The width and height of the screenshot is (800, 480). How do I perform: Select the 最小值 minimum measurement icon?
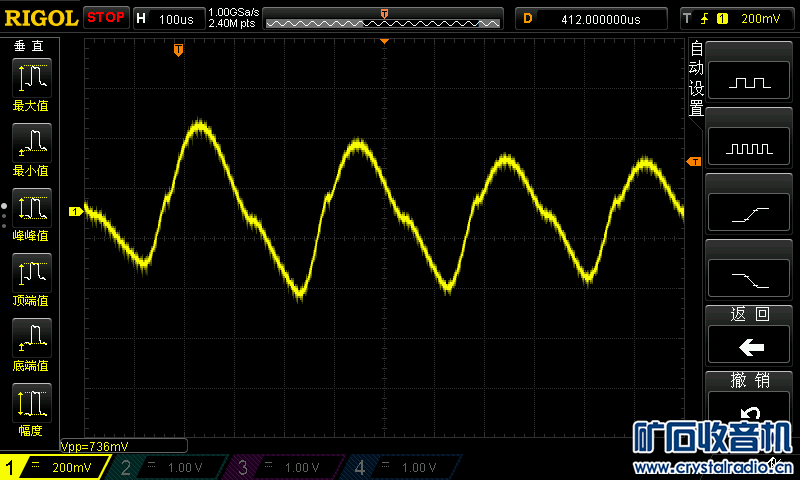[32, 143]
